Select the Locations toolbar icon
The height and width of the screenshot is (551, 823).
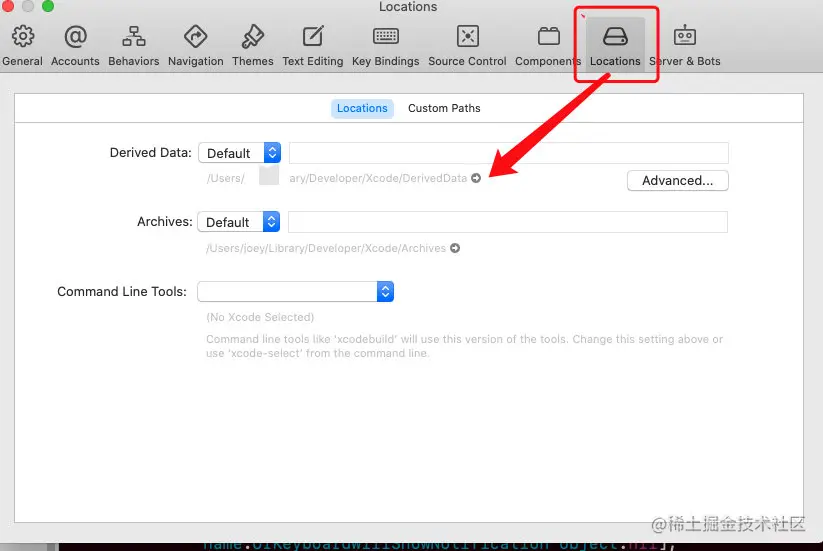(x=615, y=46)
